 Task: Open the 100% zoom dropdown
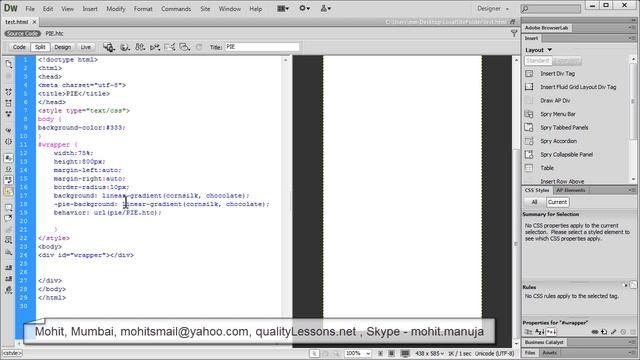click(358, 353)
